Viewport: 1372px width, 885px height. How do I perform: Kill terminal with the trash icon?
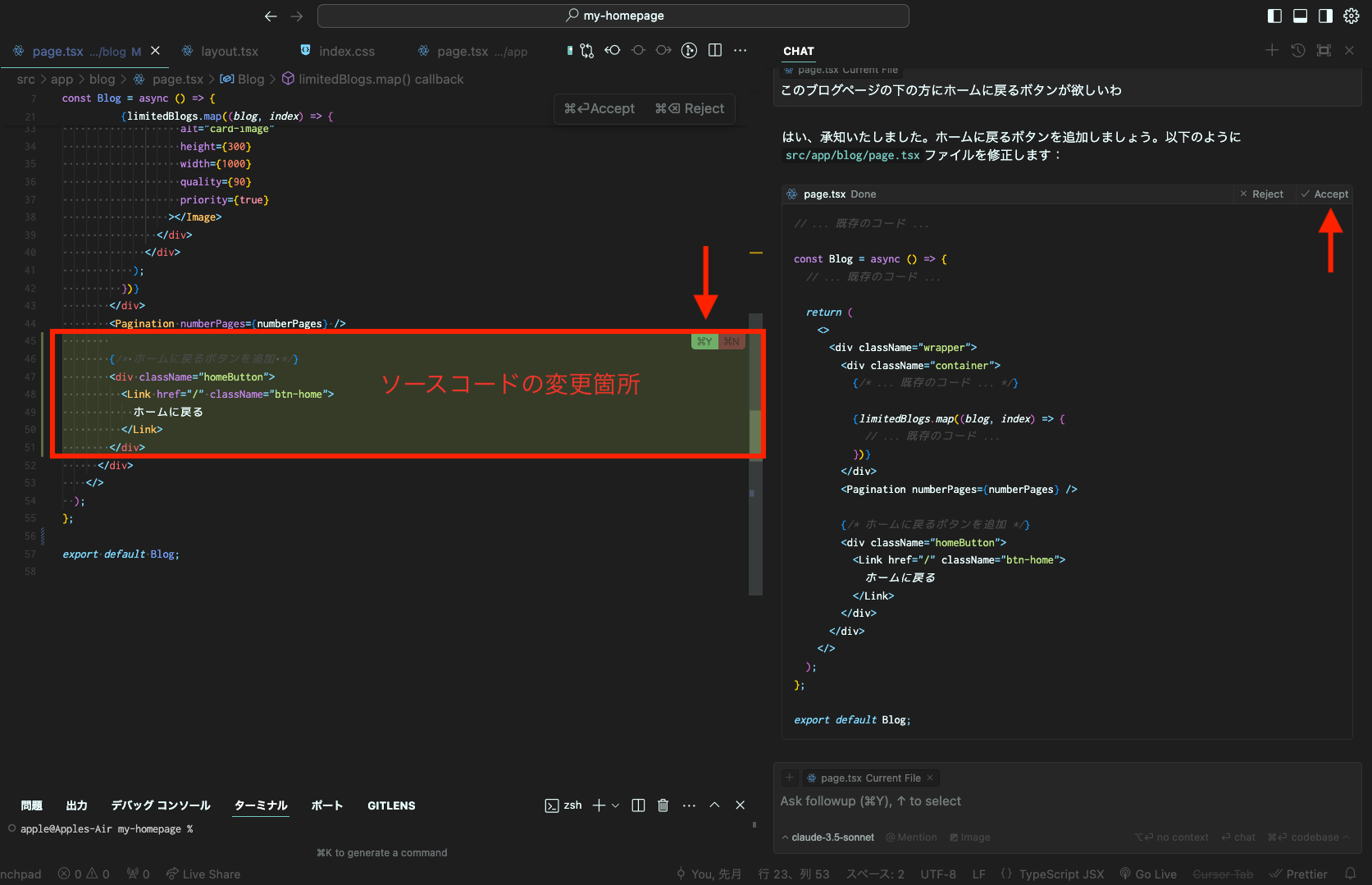[663, 805]
